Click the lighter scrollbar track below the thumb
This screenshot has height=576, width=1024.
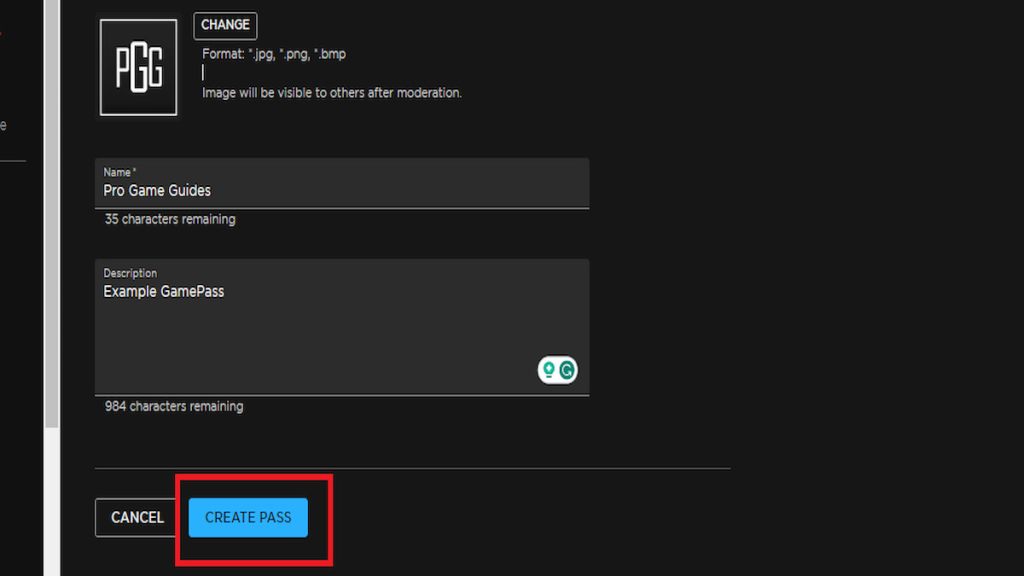(x=52, y=502)
